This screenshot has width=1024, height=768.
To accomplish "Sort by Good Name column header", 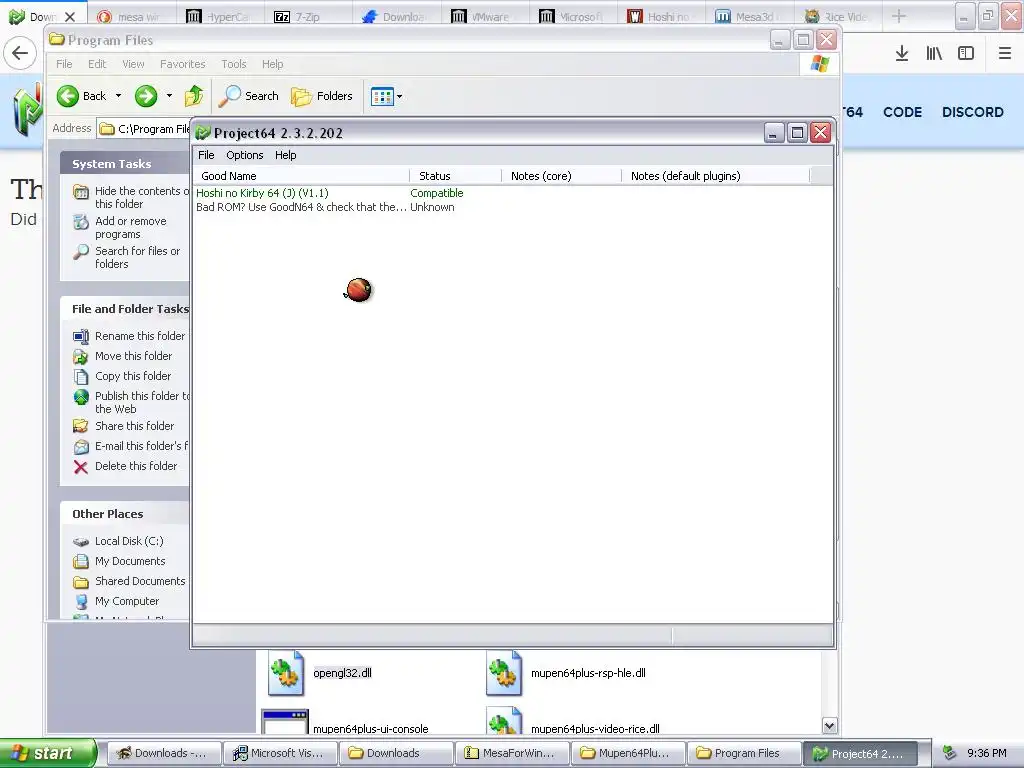I will pyautogui.click(x=302, y=176).
